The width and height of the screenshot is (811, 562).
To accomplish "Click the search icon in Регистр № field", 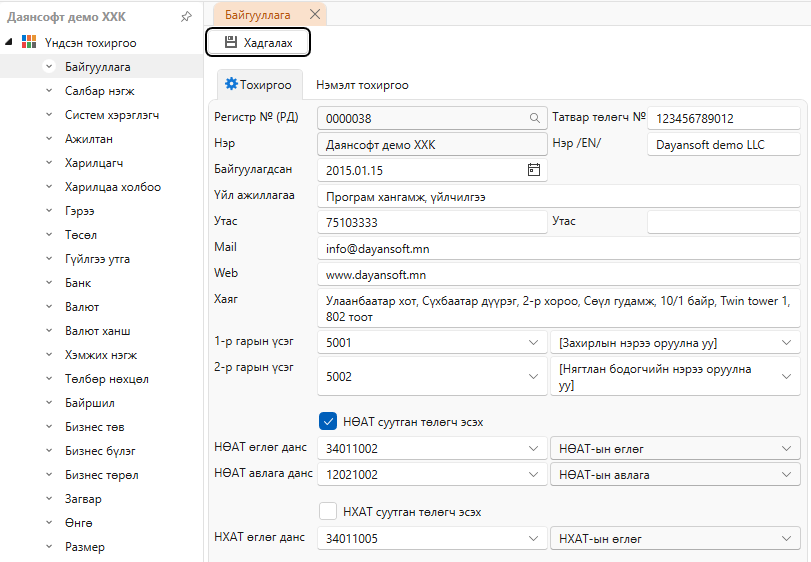I will (x=535, y=118).
